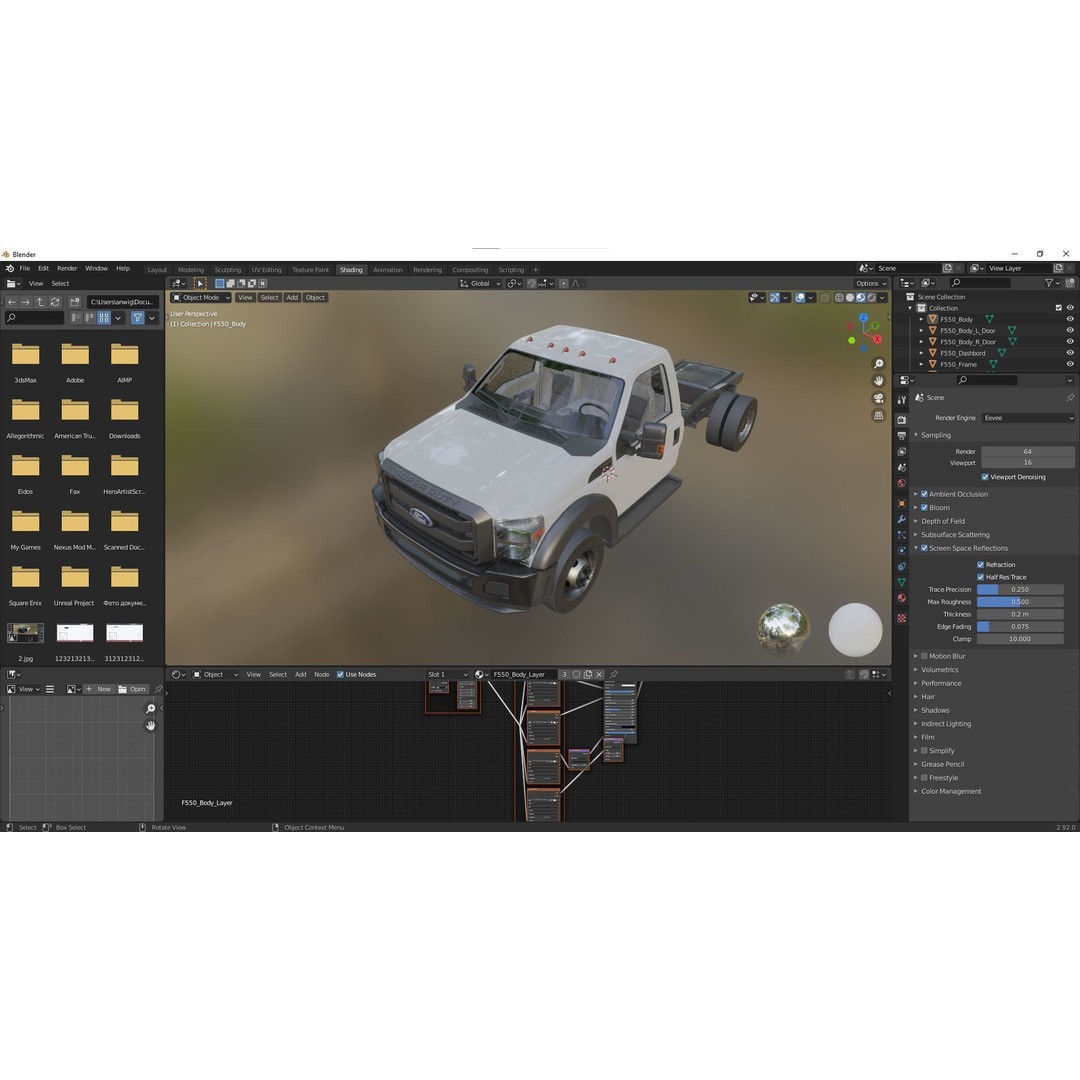The width and height of the screenshot is (1080, 1080).
Task: Disable the Bloom checkbox
Action: coord(924,508)
